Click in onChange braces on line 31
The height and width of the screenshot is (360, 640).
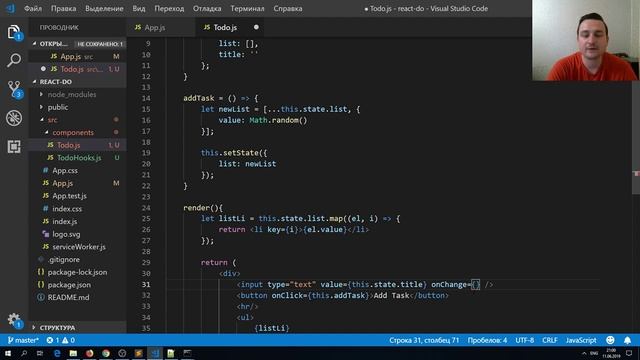tap(476, 284)
